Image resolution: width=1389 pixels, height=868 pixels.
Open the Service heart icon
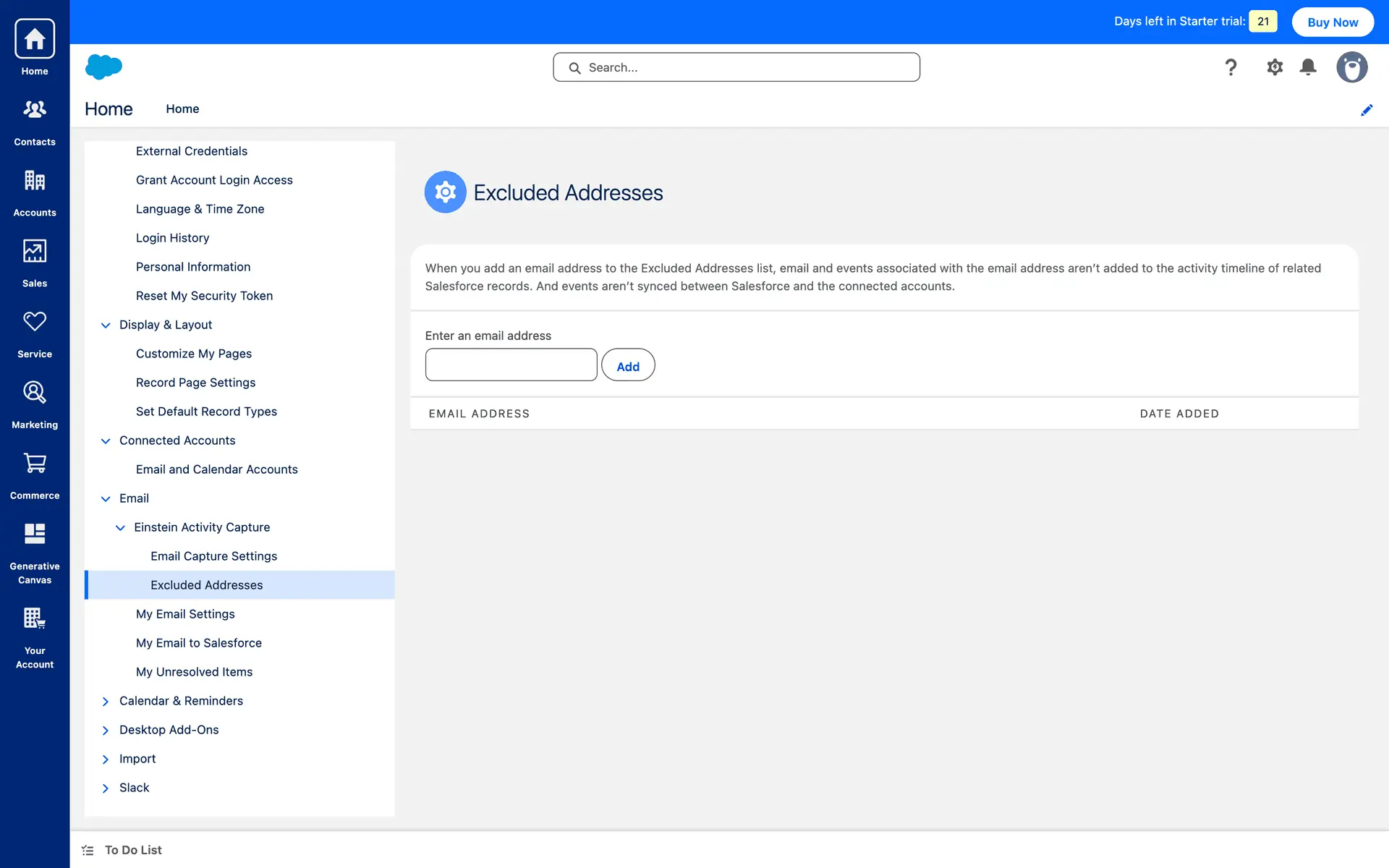click(x=35, y=322)
